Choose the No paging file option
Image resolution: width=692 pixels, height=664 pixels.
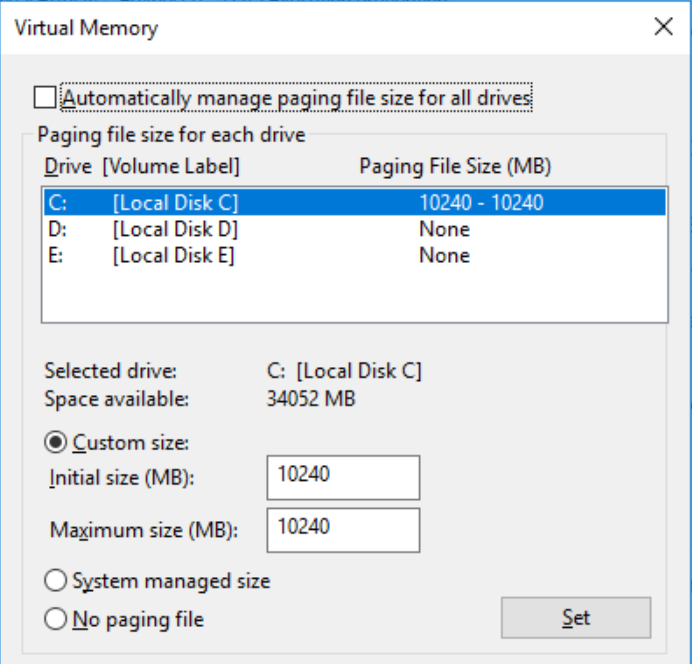pos(56,620)
